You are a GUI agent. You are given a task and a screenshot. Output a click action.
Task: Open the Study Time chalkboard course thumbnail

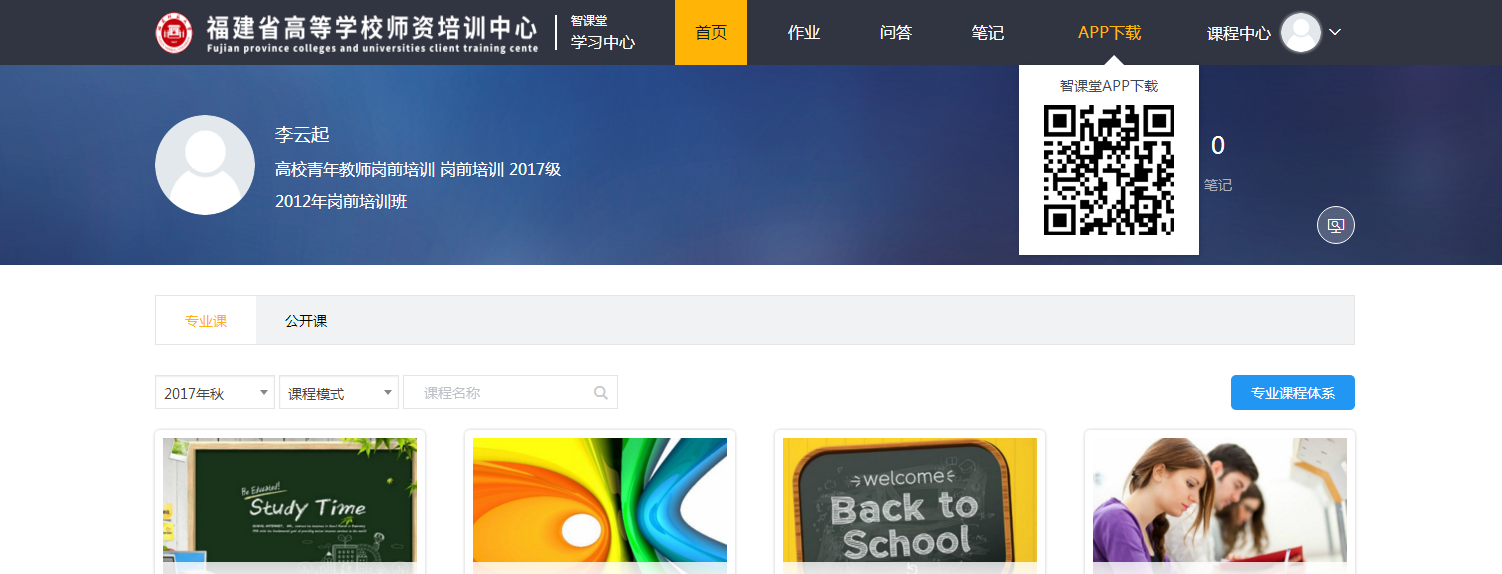click(x=290, y=503)
